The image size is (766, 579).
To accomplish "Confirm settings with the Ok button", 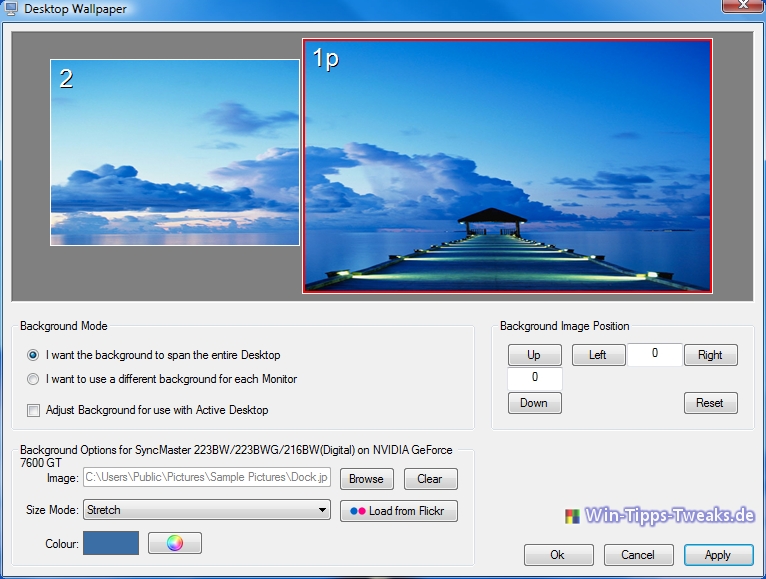I will pyautogui.click(x=559, y=555).
